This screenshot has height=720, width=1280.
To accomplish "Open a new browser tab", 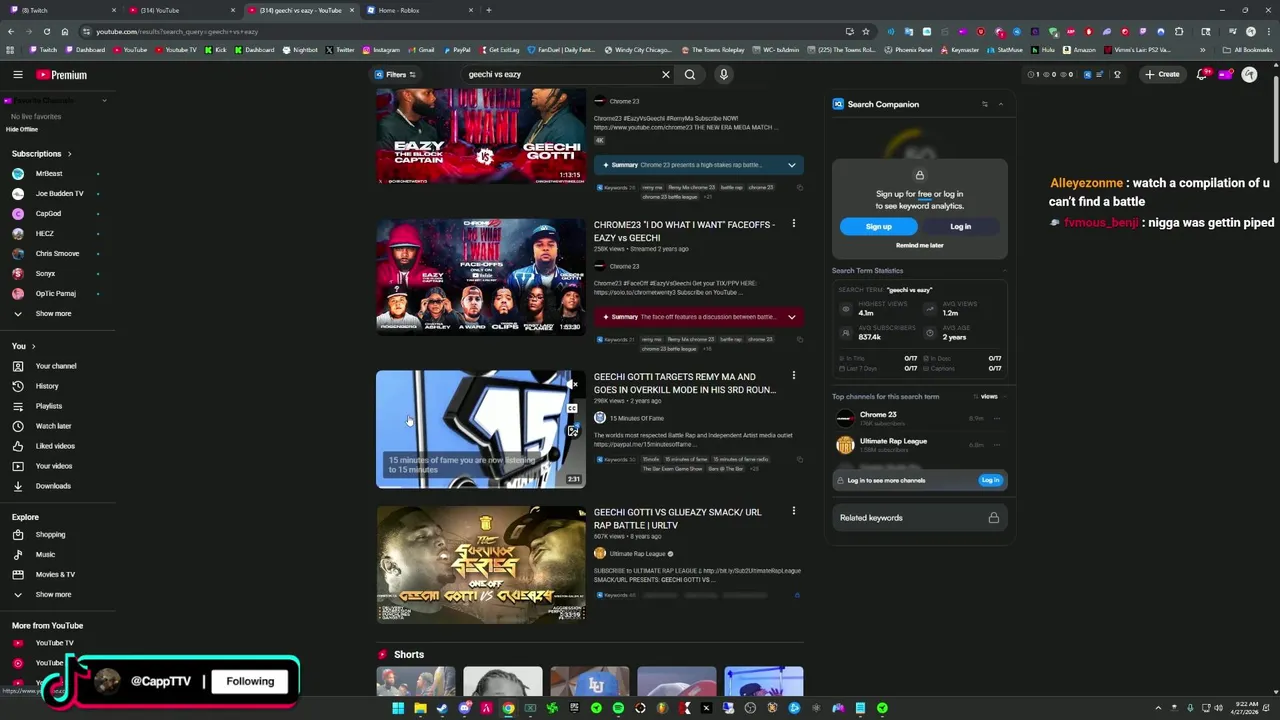I will pos(488,10).
